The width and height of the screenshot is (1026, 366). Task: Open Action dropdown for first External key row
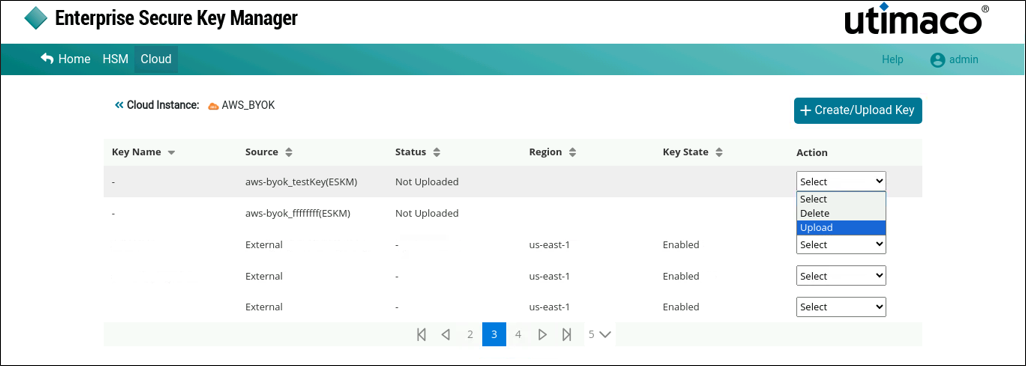click(841, 245)
